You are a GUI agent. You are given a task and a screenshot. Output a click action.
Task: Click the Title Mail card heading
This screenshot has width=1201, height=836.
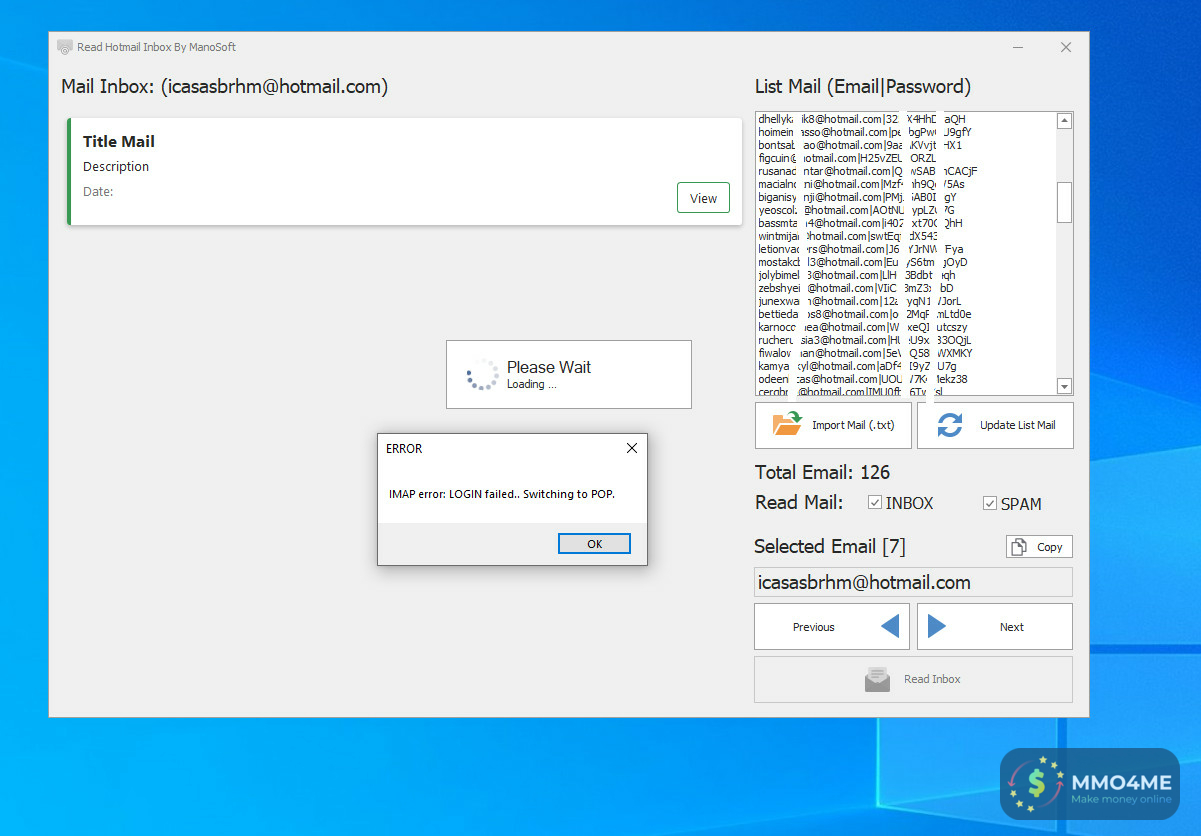click(119, 142)
